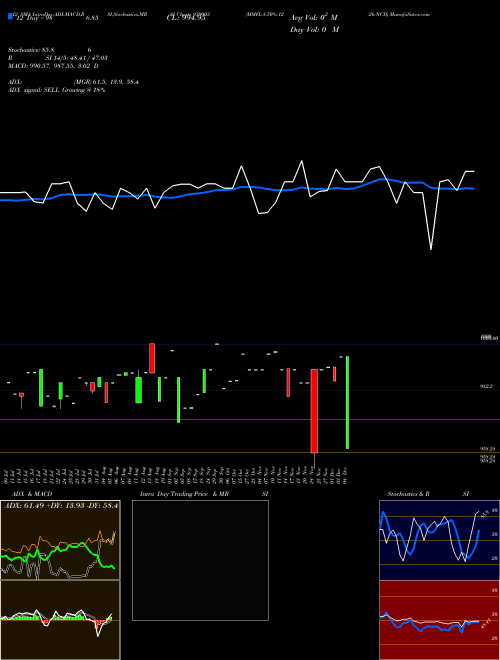Click the tall red candle before 27 Nov
The height and width of the screenshot is (660, 500).
[x=314, y=411]
